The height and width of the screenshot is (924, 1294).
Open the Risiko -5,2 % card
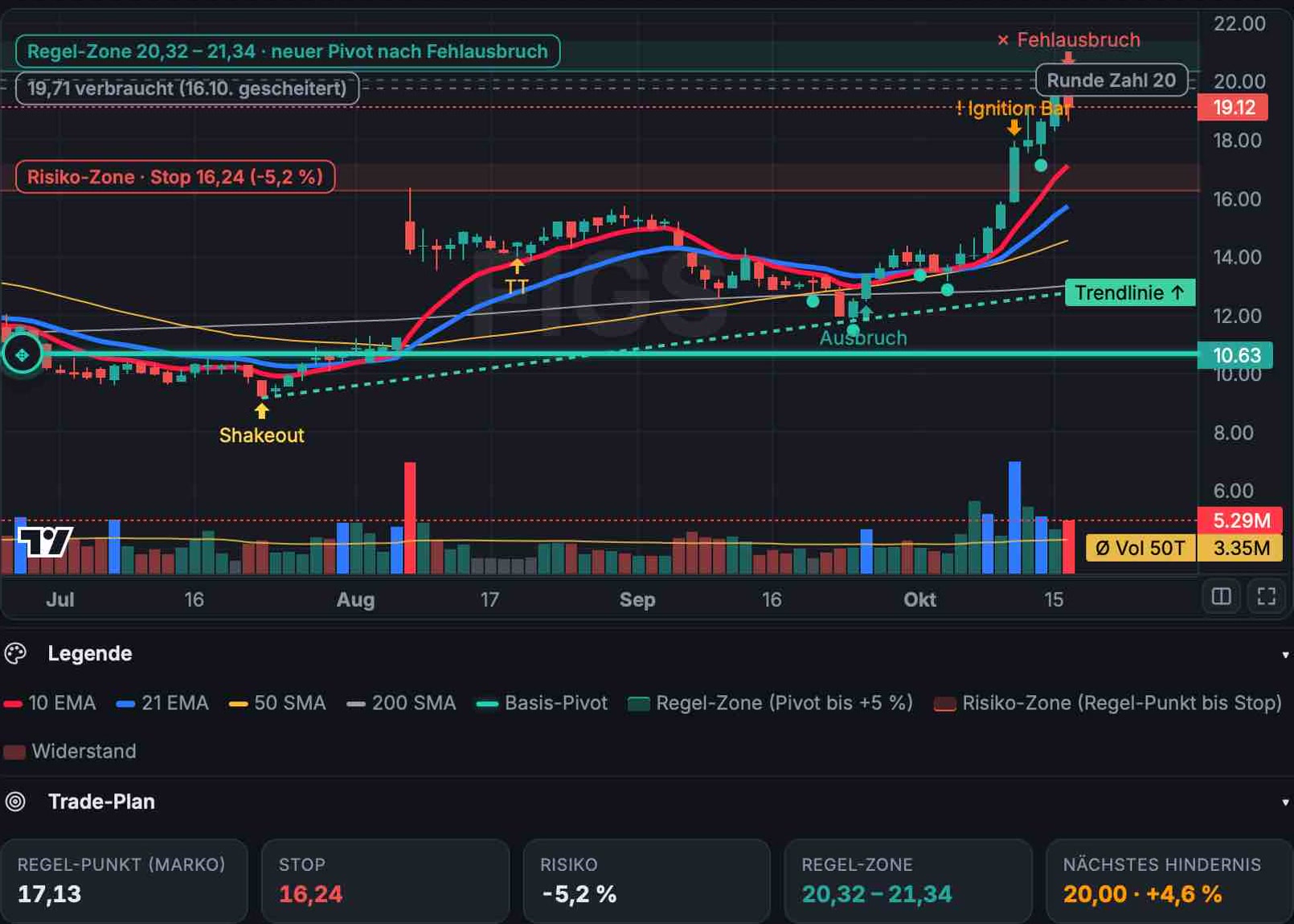646,881
